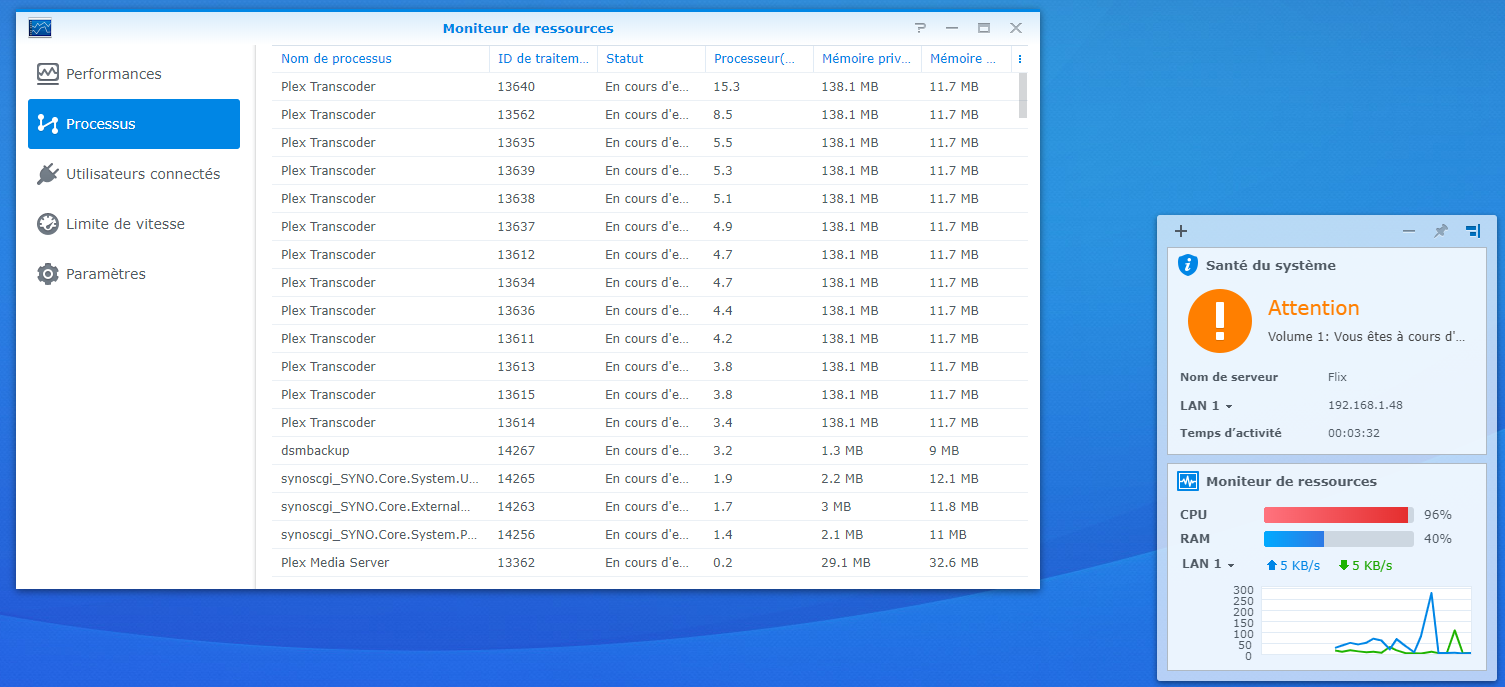Select the process row with ID 13611
The image size is (1505, 687).
(x=650, y=339)
